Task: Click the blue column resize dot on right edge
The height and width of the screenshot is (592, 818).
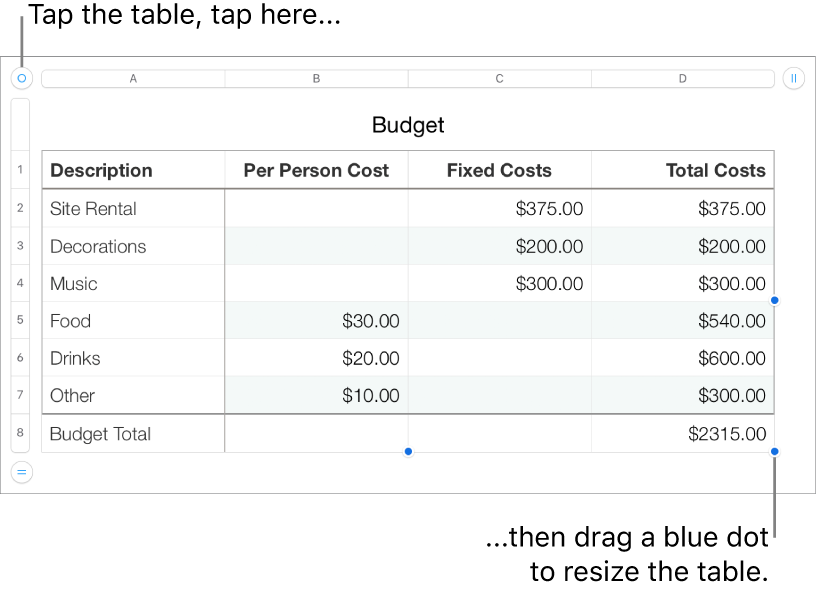Action: tap(776, 298)
